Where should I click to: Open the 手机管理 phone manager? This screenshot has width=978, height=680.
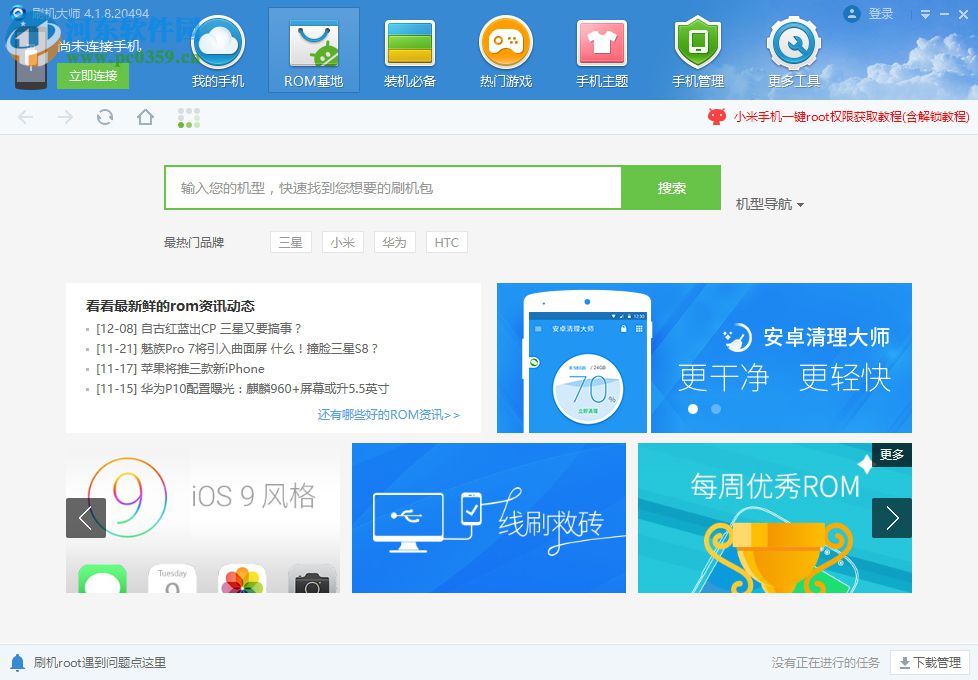tap(697, 50)
